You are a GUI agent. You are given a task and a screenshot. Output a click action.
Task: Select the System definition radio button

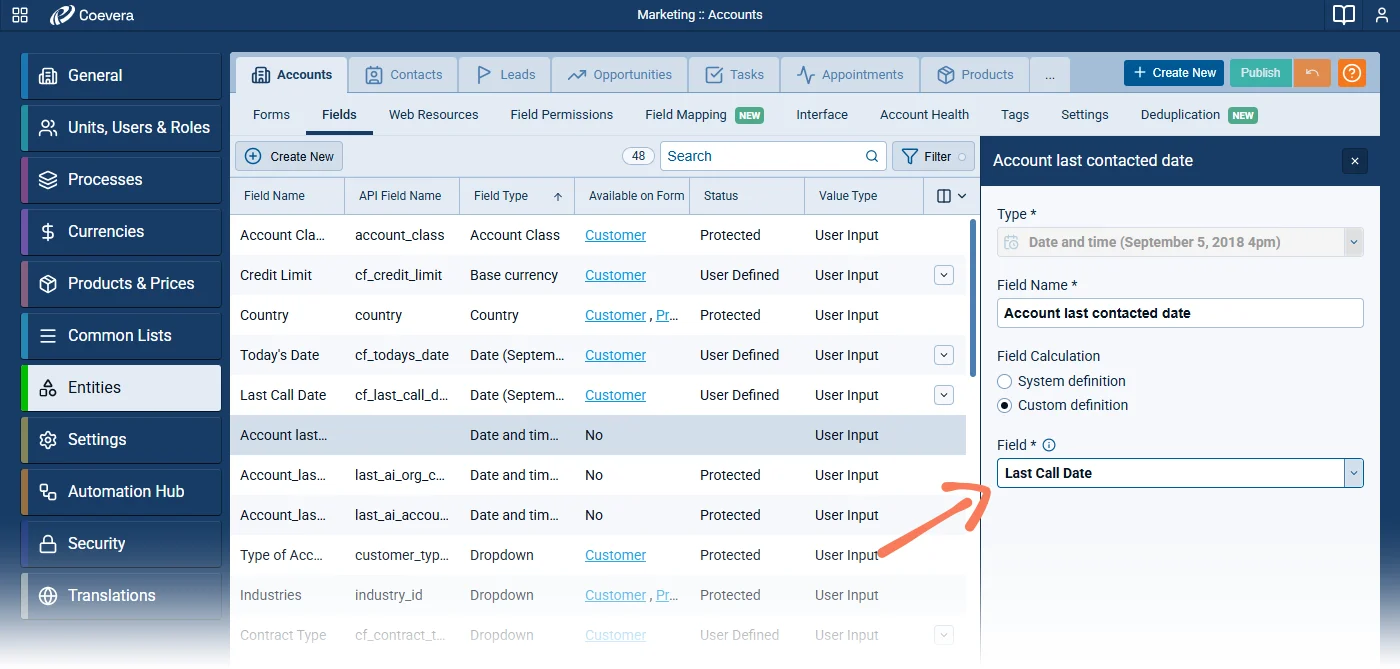click(x=1005, y=381)
